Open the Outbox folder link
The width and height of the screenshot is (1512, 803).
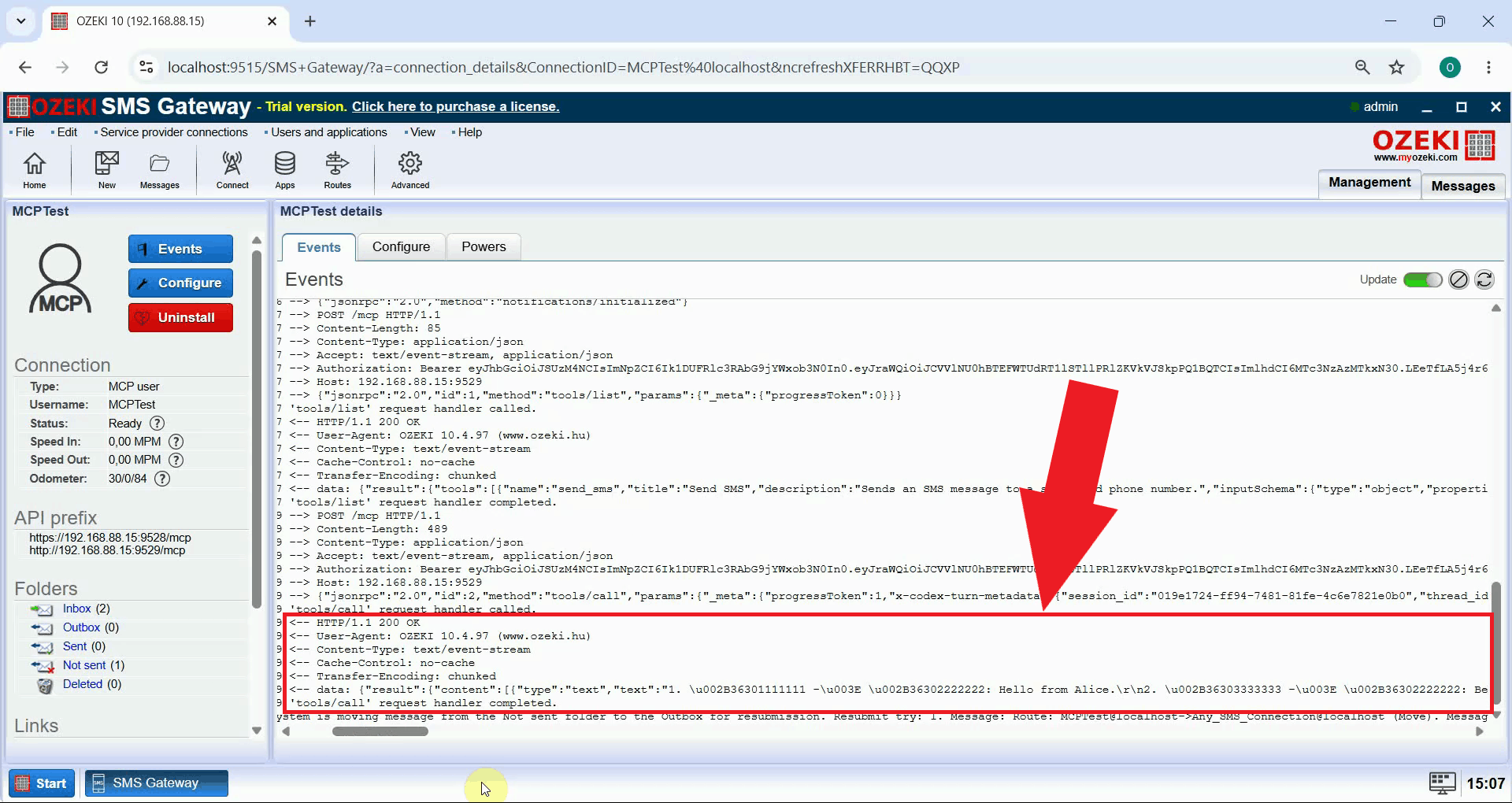coord(81,627)
